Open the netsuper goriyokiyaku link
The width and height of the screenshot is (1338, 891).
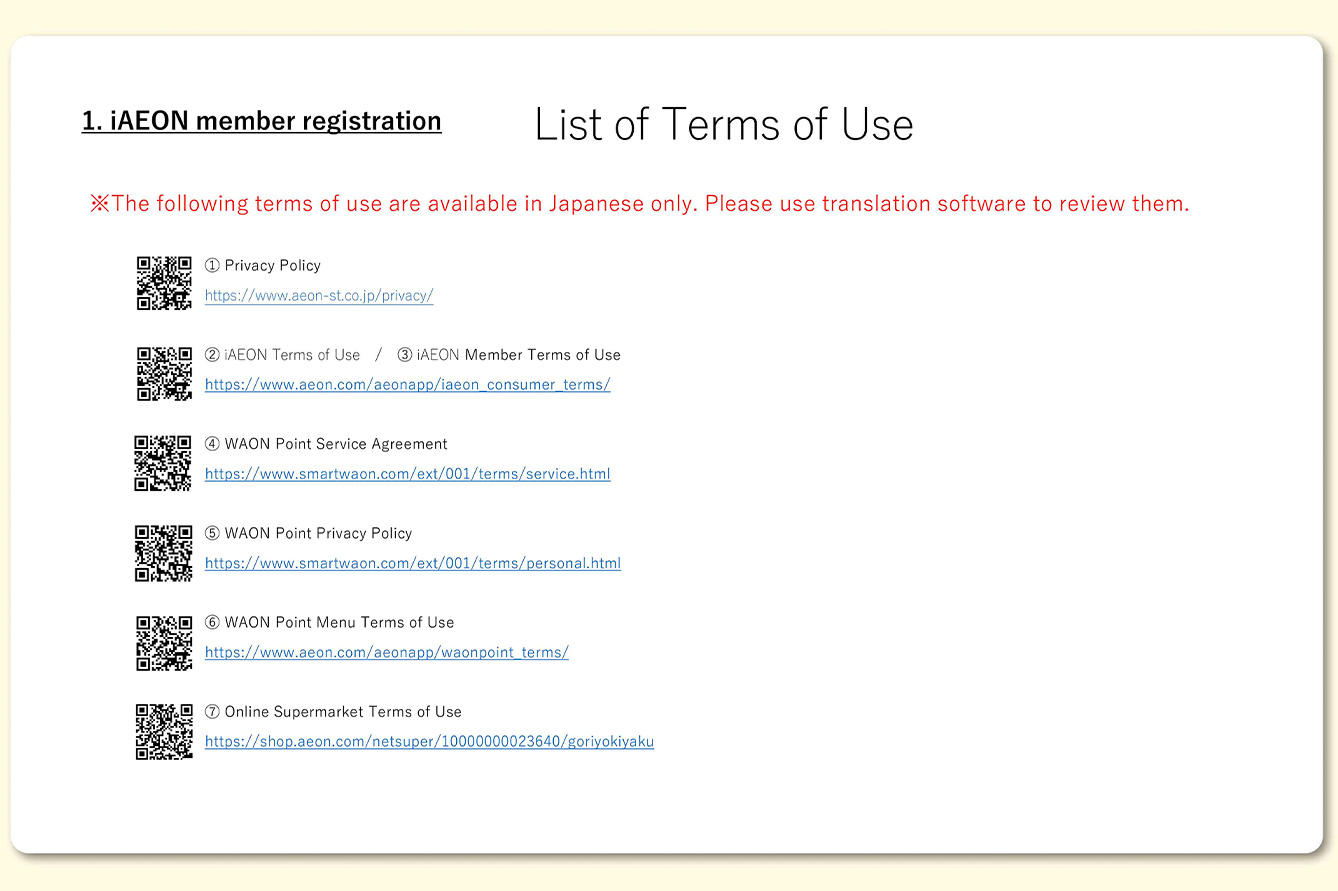429,742
